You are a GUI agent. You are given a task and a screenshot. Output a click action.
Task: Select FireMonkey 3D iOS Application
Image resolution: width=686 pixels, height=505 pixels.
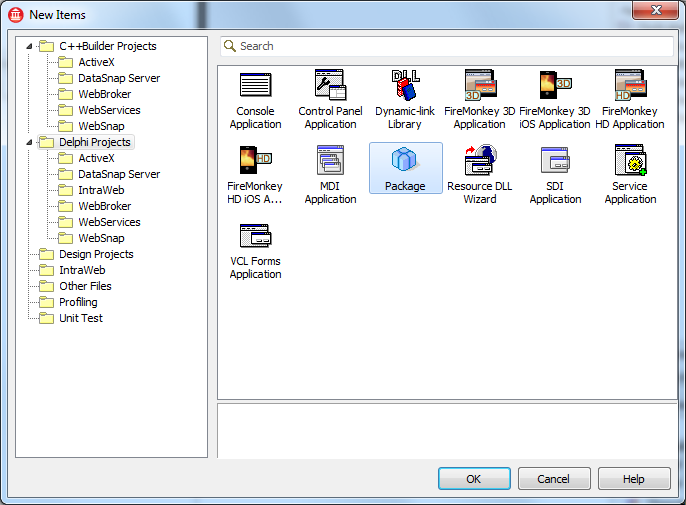pos(555,100)
